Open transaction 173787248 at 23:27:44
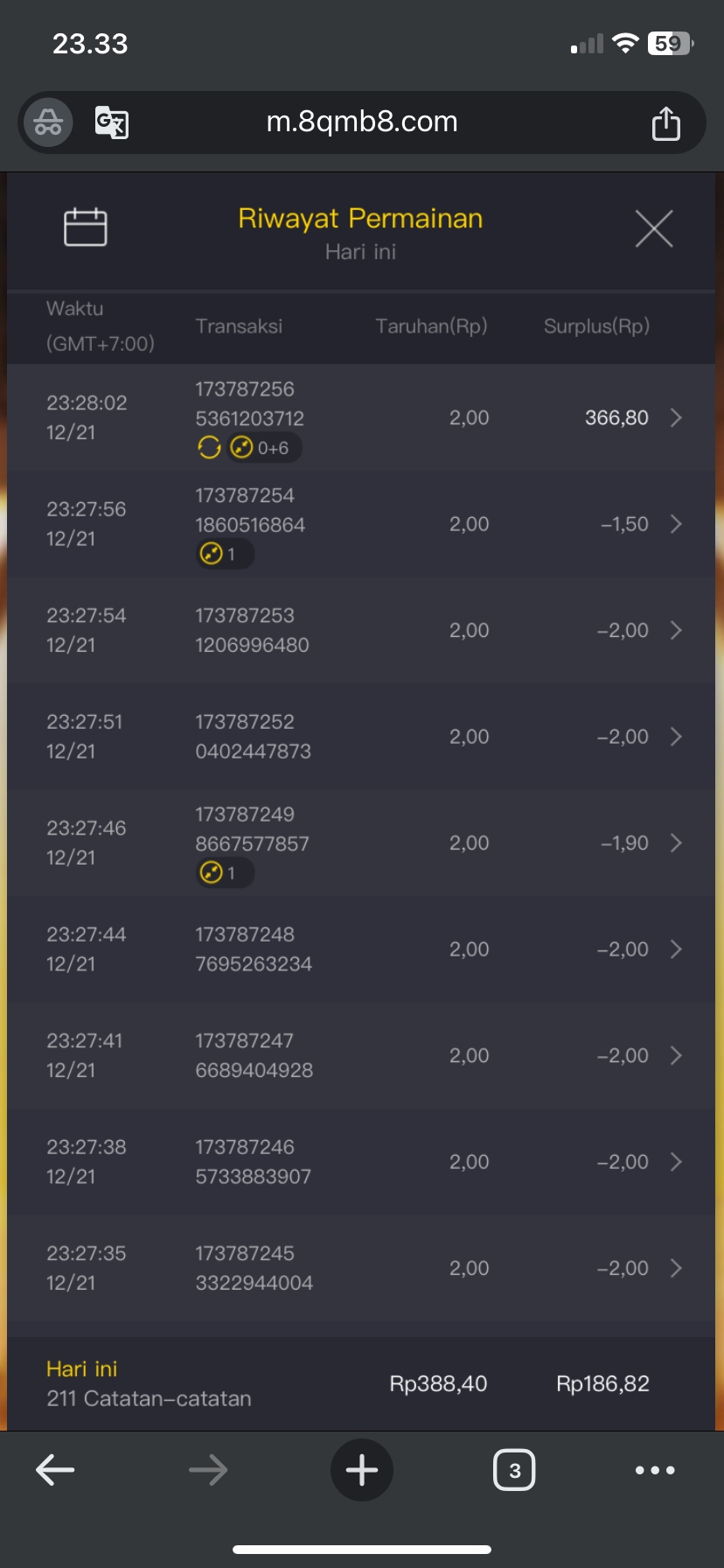Screen dimensions: 724x1568 (x=361, y=949)
